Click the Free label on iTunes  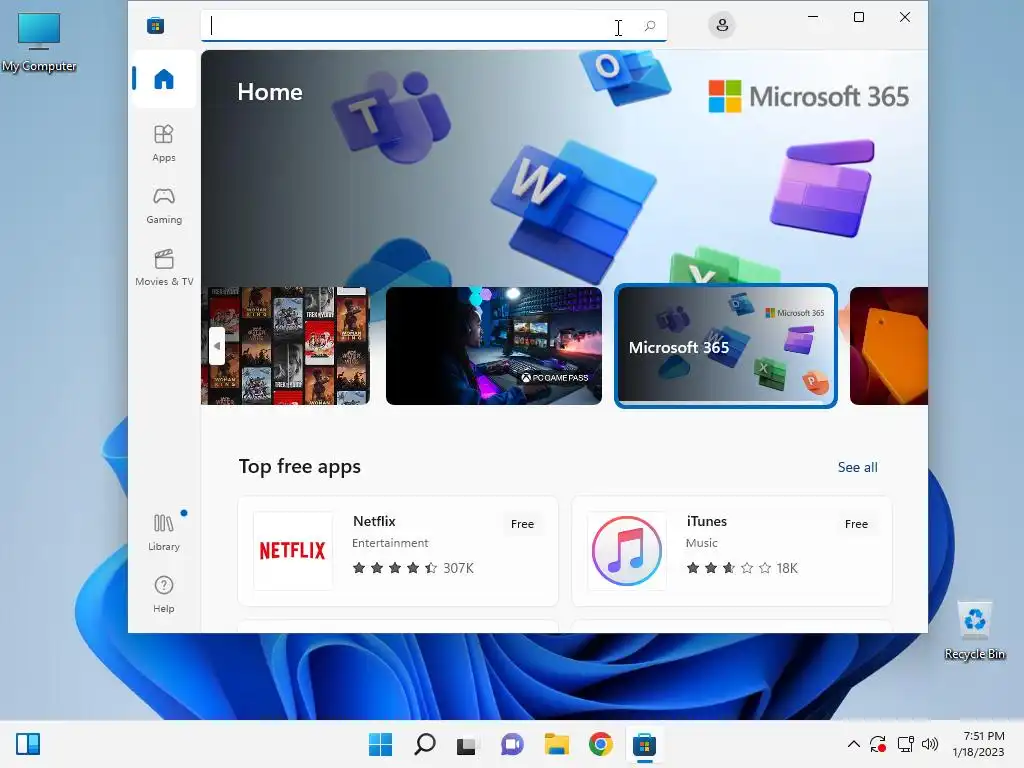point(856,524)
